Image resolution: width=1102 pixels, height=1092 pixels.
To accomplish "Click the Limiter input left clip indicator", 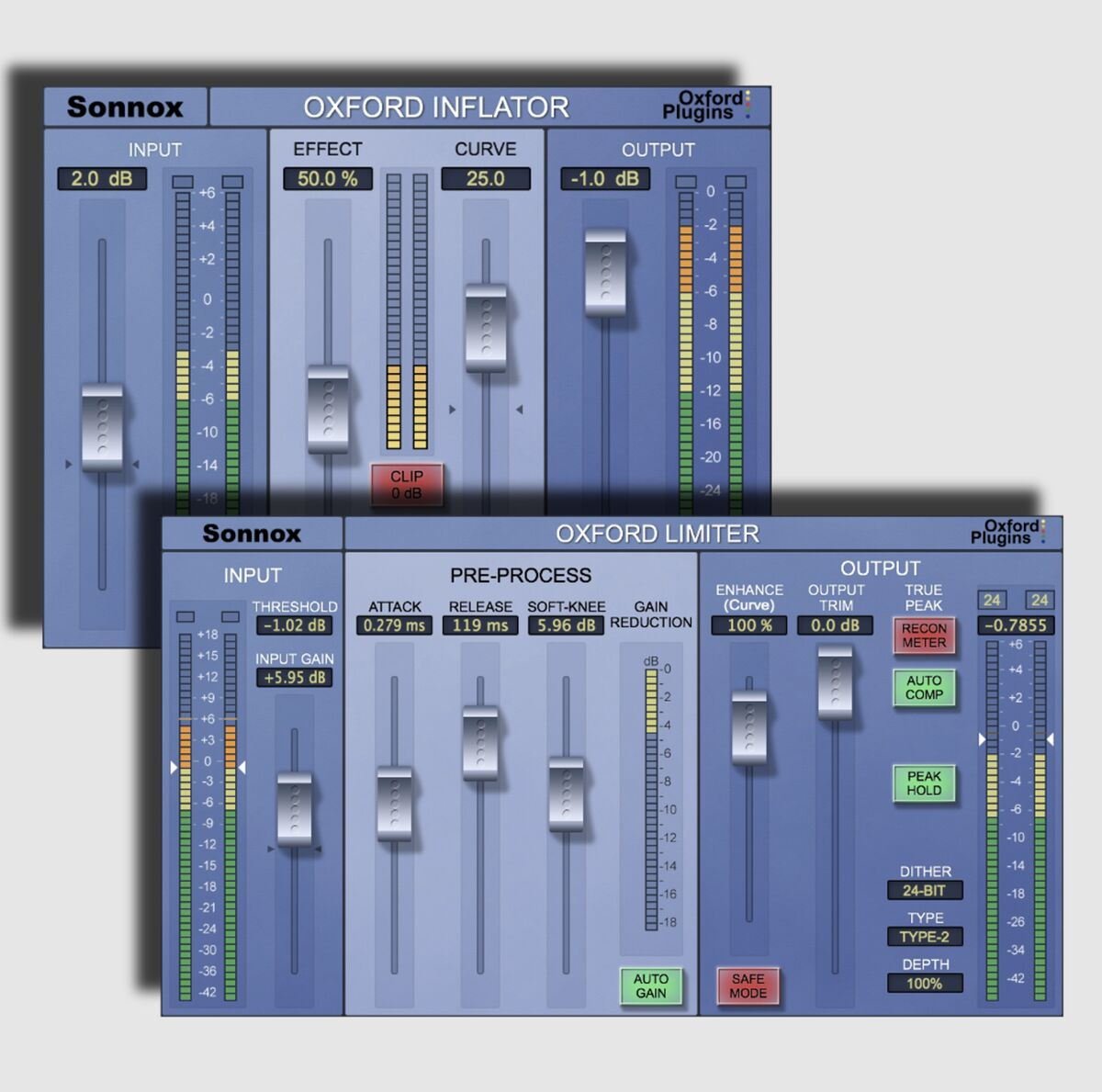I will coord(186,616).
